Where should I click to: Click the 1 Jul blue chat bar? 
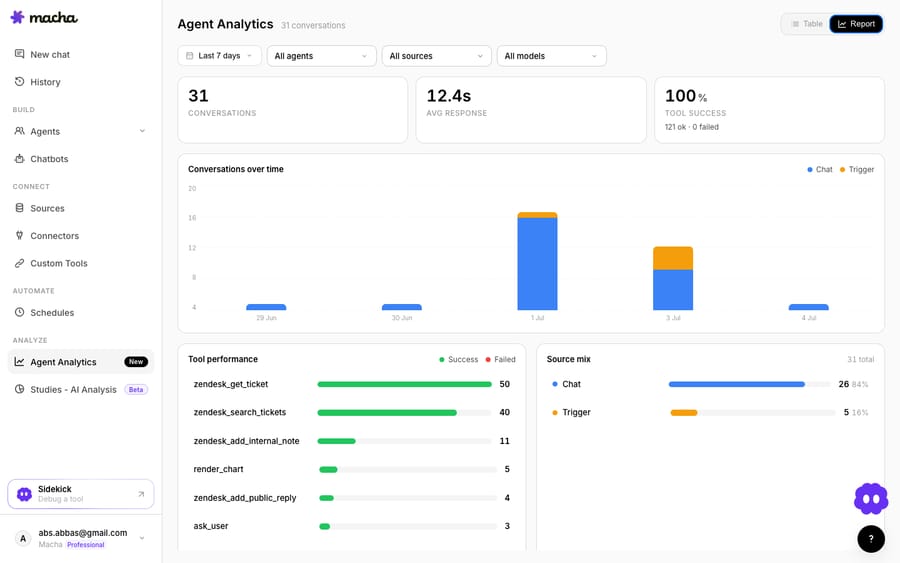537,264
